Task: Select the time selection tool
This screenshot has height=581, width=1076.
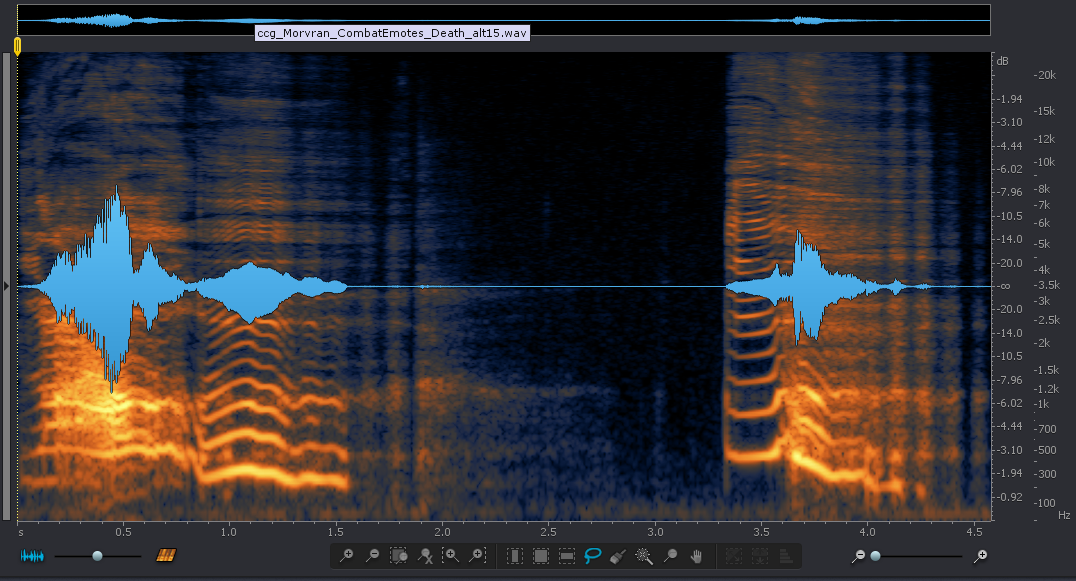Action: [515, 556]
